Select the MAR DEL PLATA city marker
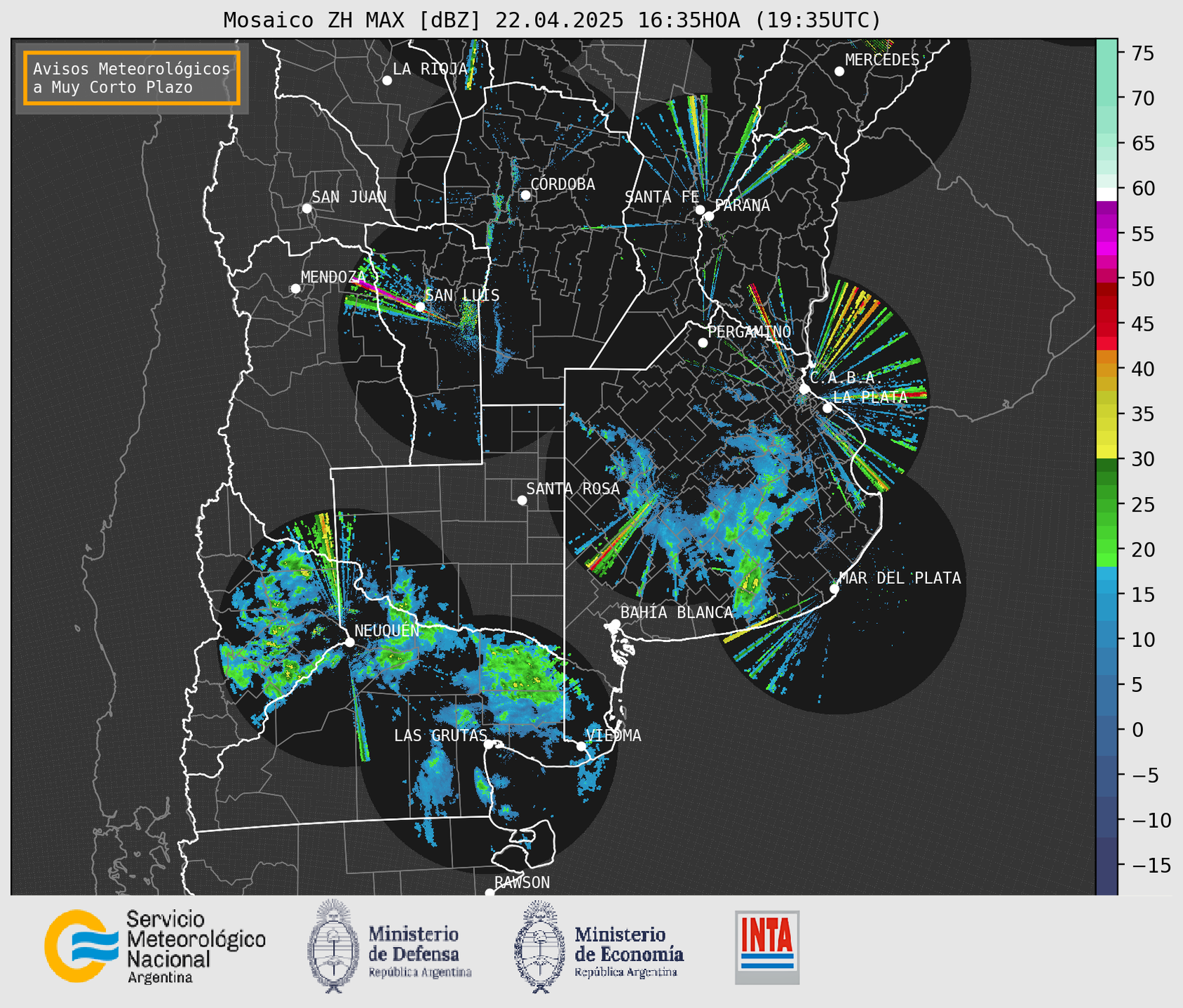The image size is (1183, 1008). click(x=834, y=589)
